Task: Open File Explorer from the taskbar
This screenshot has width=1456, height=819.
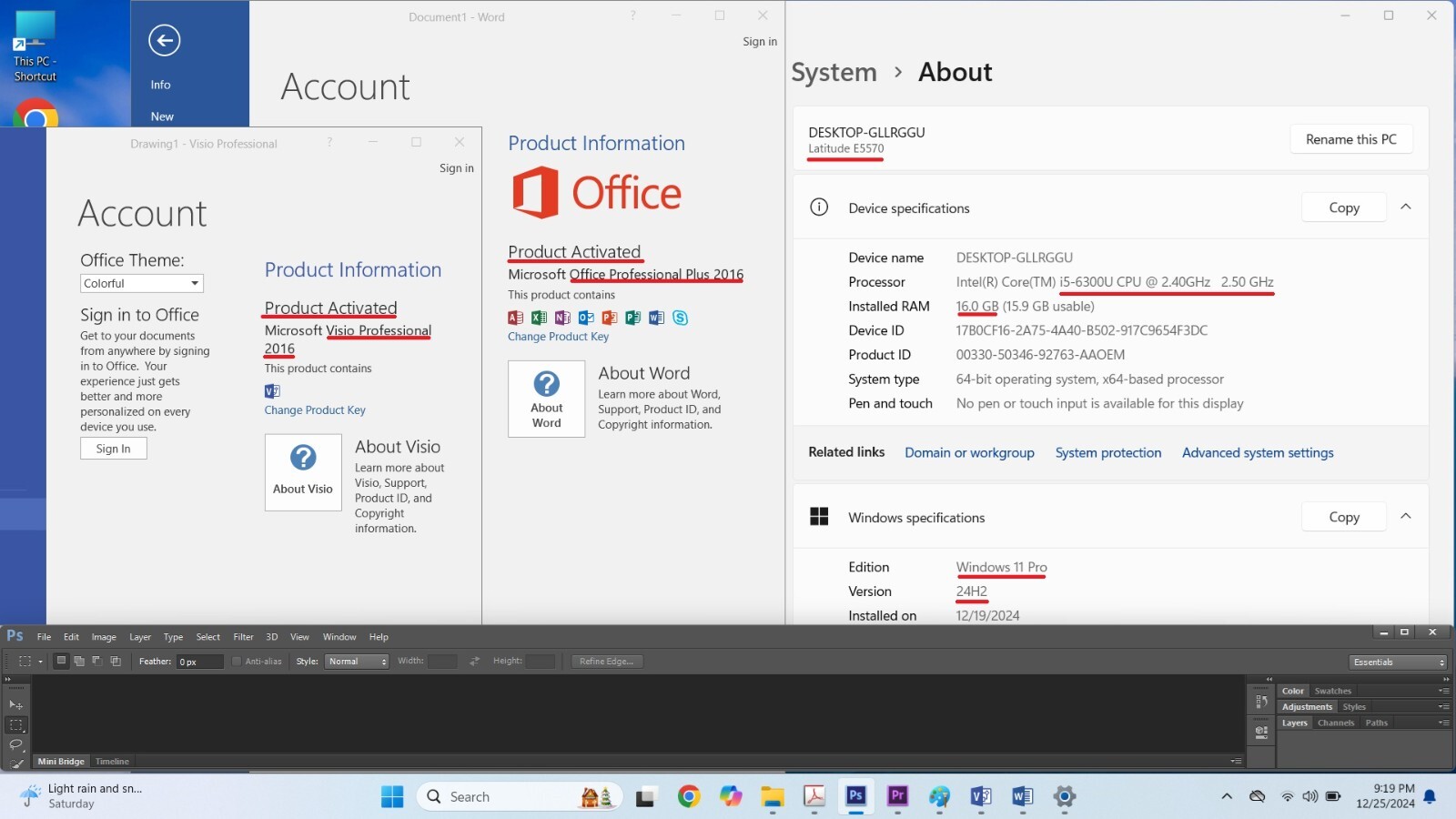Action: point(773,797)
